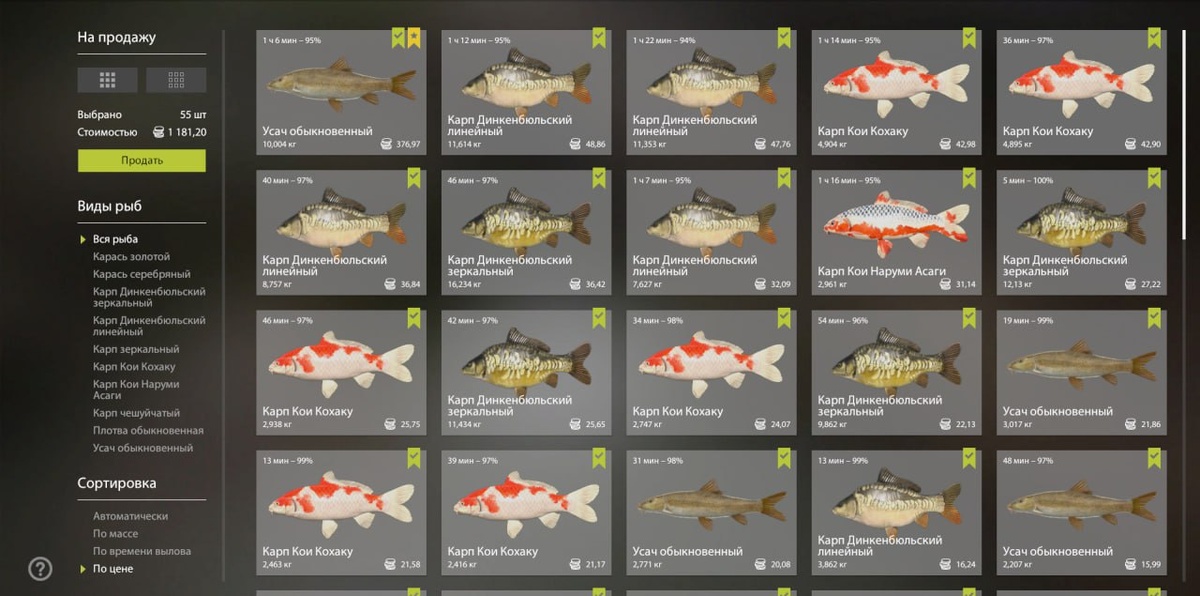Sort the fish by По времени вылова
Viewport: 1200px width, 596px height.
click(142, 551)
